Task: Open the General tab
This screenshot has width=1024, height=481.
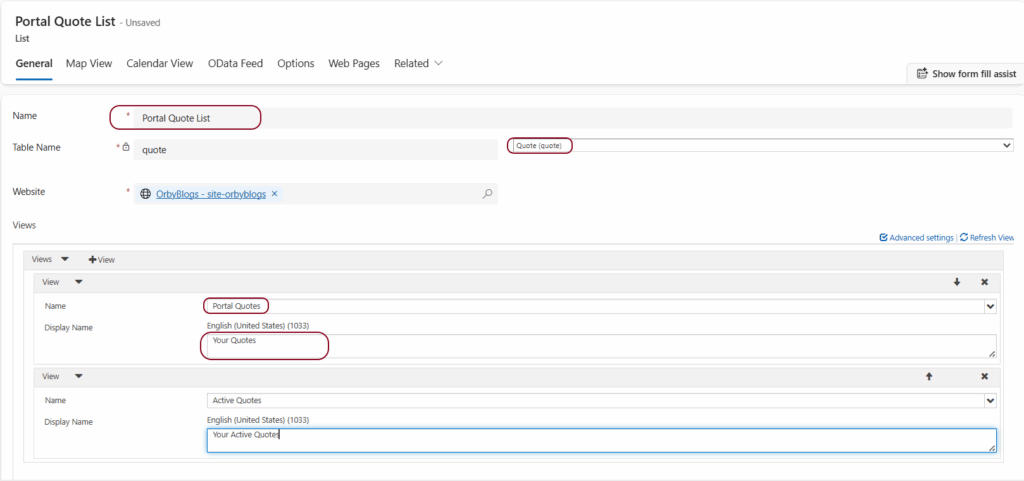Action: point(34,63)
